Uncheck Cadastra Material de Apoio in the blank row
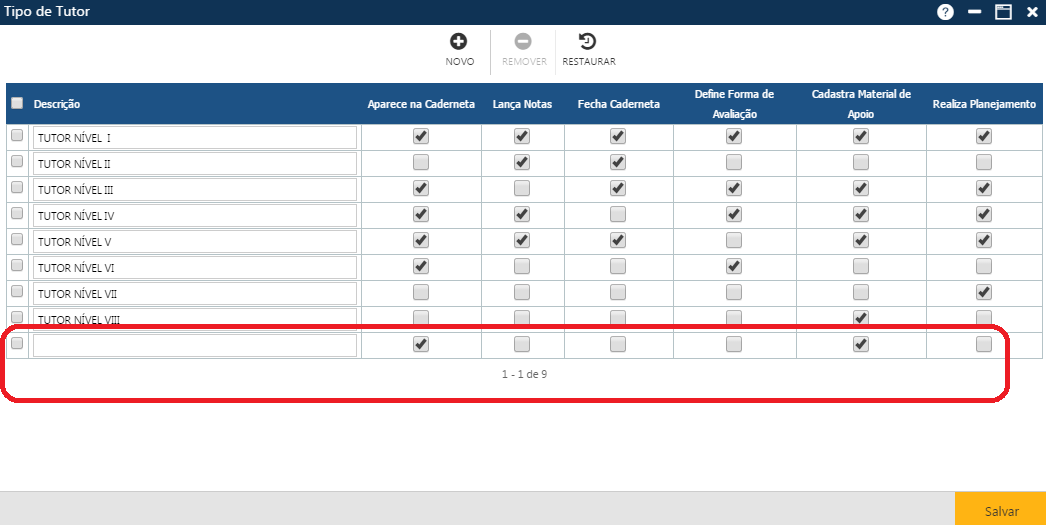1047x525 pixels. click(861, 344)
